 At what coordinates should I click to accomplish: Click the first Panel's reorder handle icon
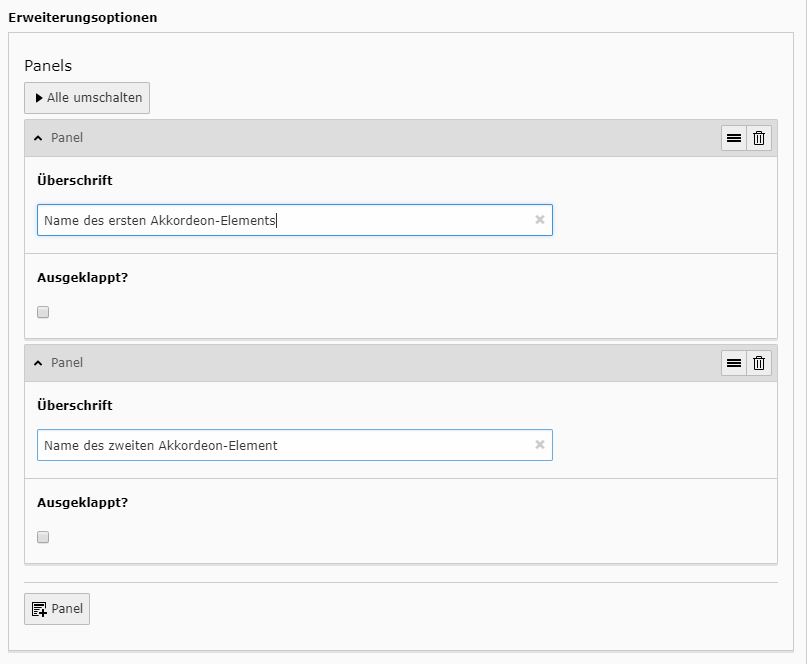pos(734,138)
